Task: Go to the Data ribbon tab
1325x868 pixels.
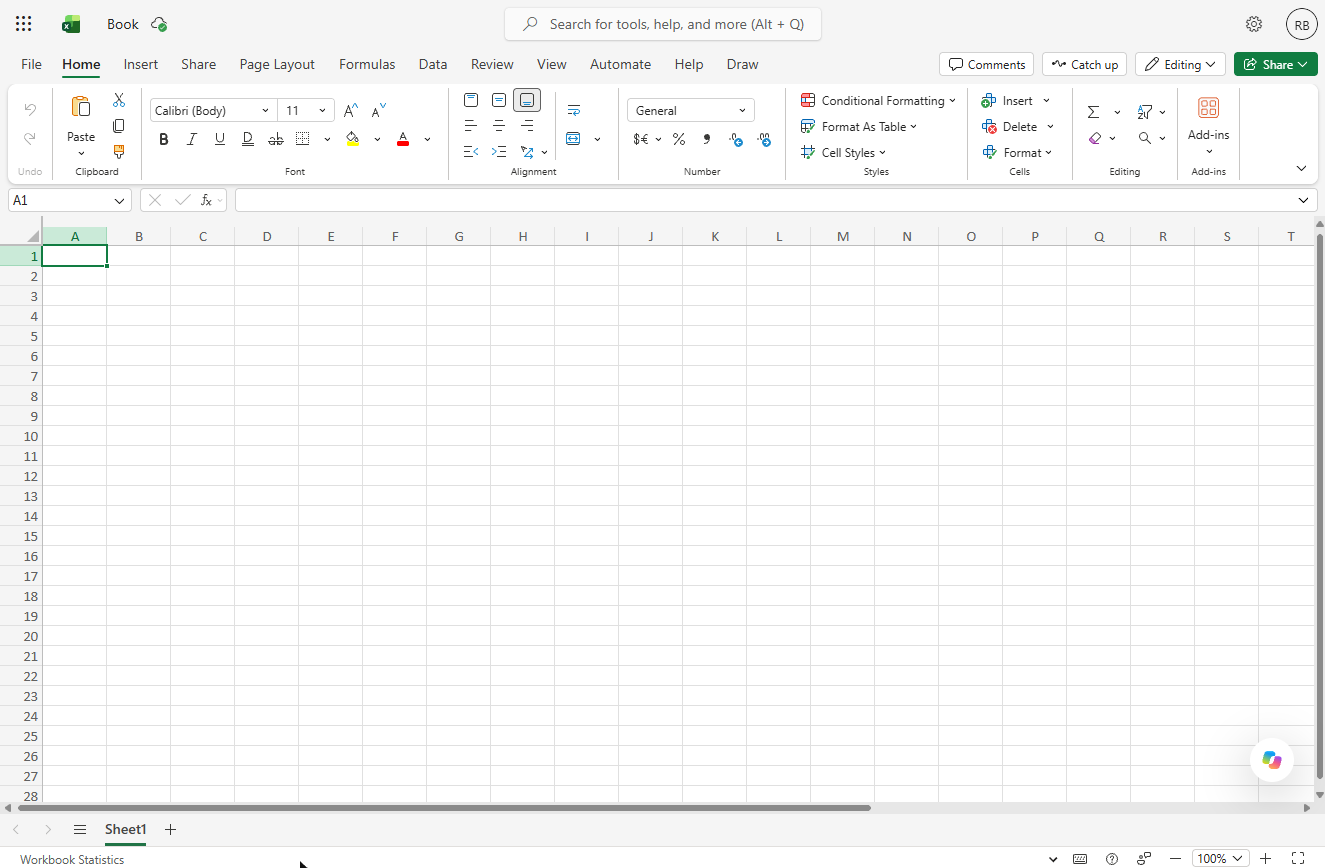Action: 433,64
